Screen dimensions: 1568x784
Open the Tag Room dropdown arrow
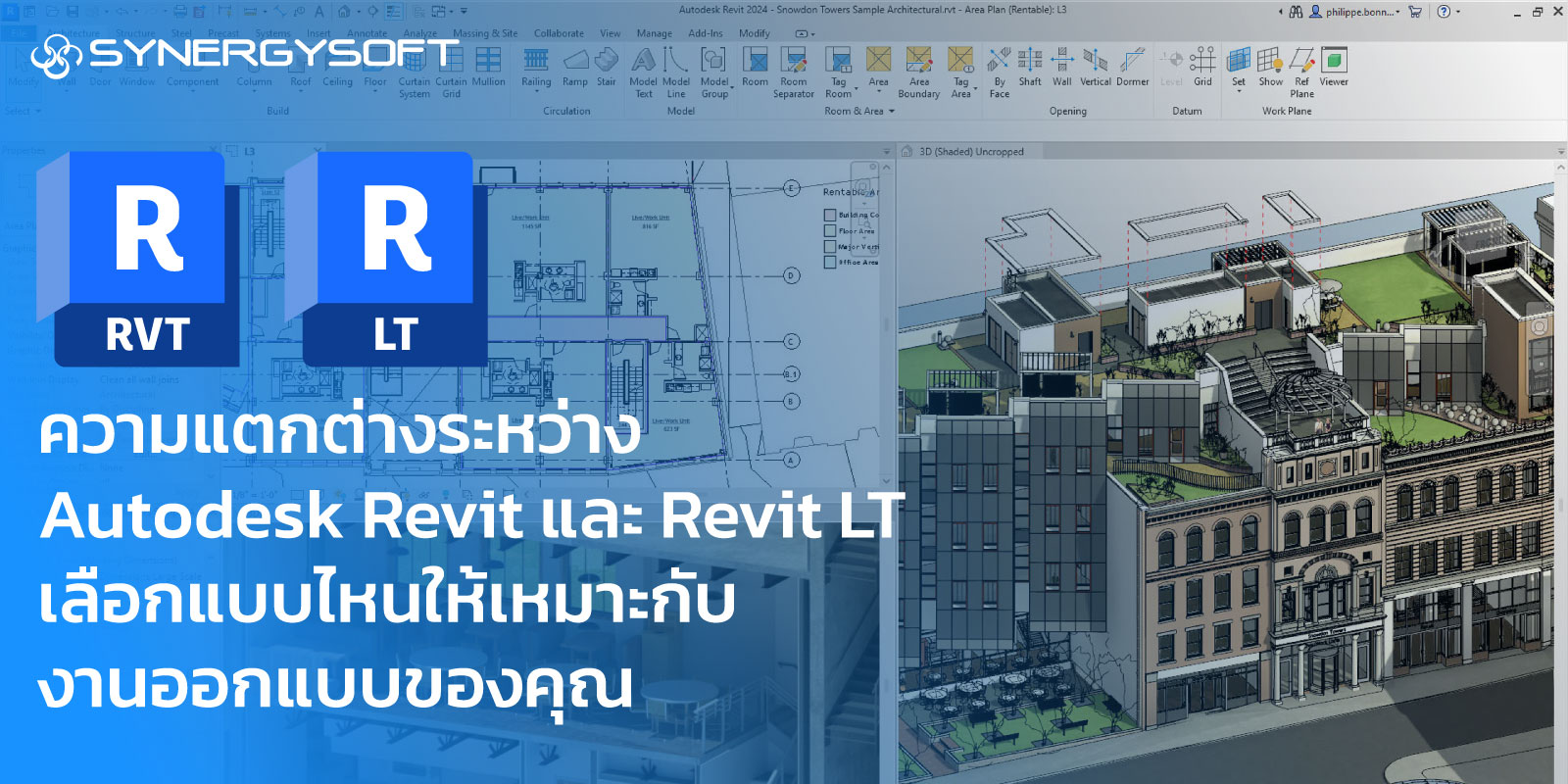tap(857, 88)
